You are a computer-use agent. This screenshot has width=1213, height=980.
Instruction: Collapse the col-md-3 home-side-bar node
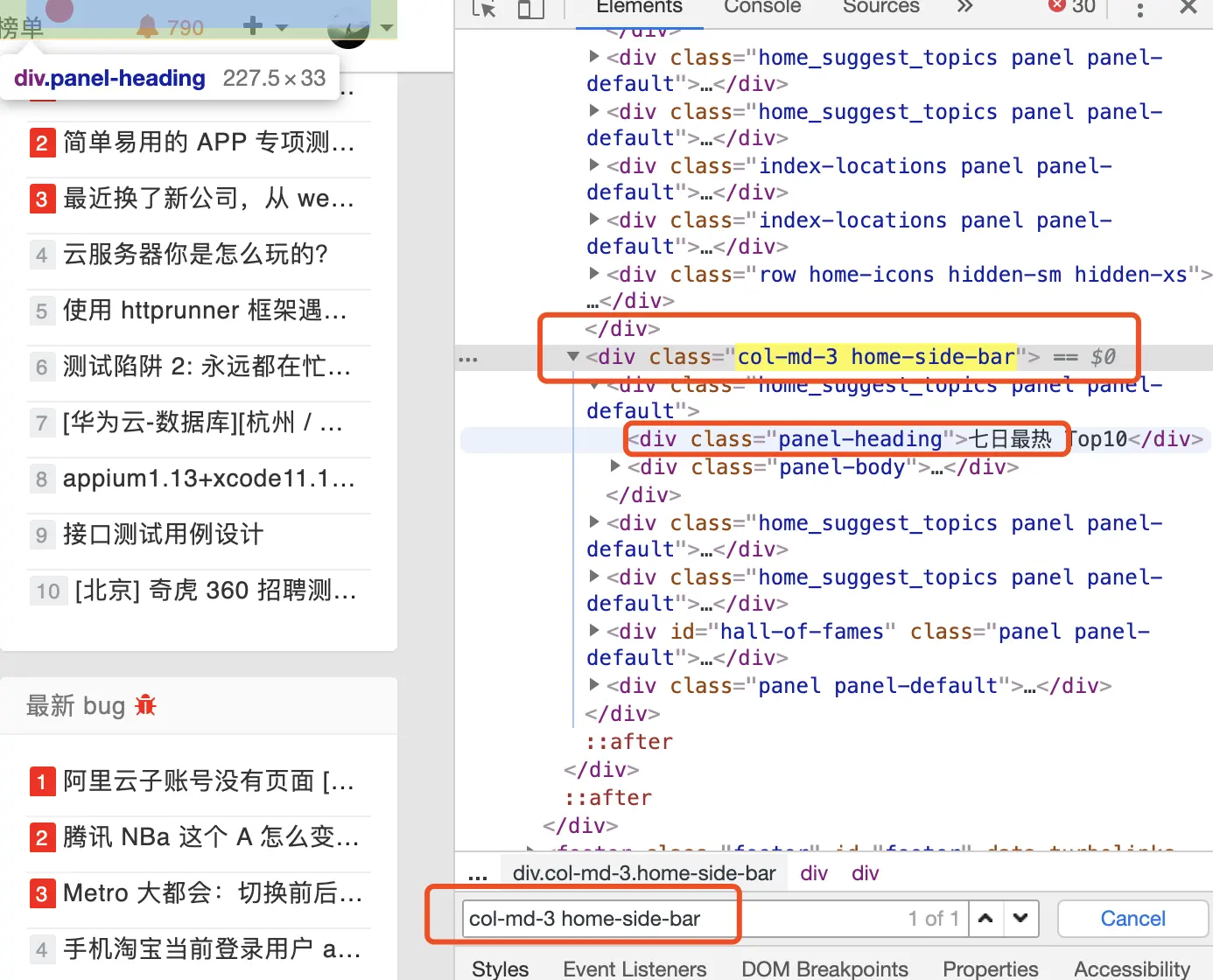573,356
